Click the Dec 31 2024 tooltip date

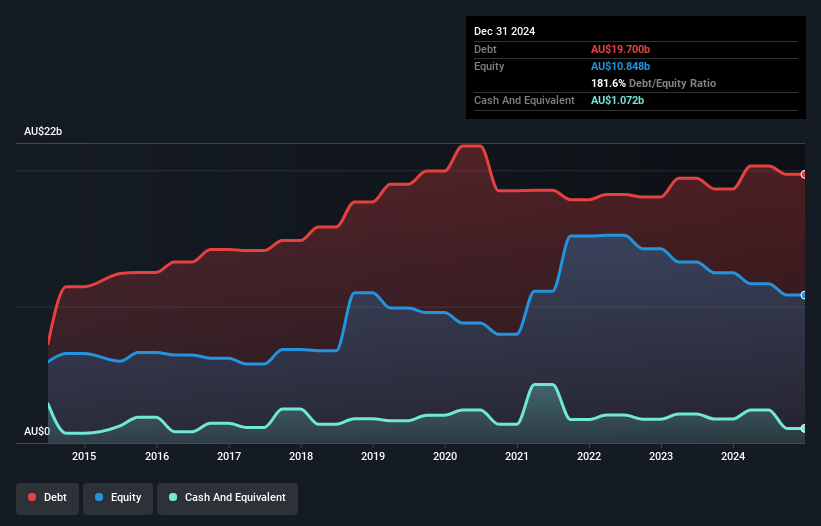click(x=504, y=31)
